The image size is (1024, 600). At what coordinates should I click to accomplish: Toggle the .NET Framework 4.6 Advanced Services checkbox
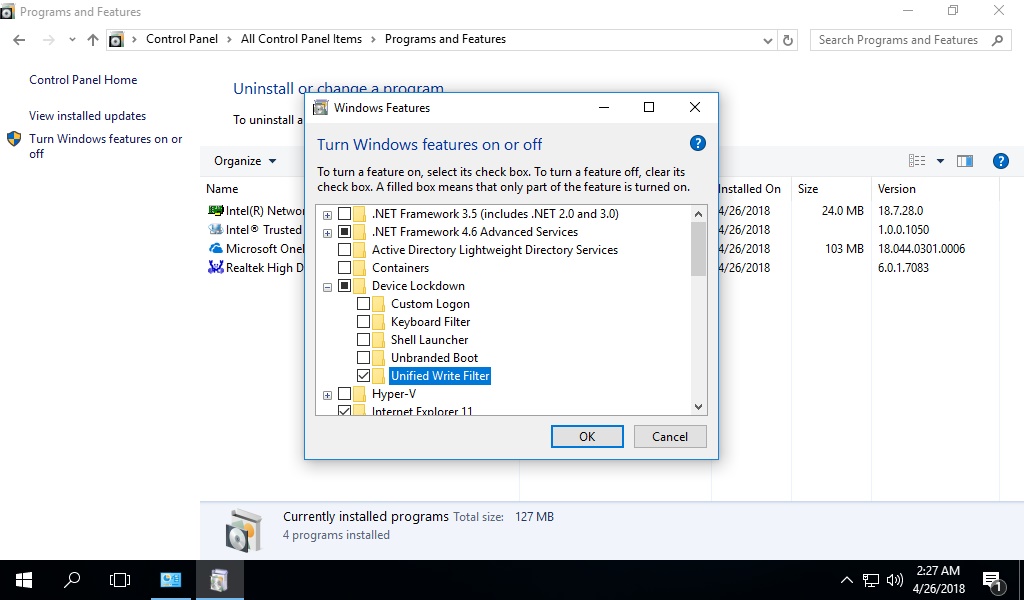pyautogui.click(x=344, y=232)
